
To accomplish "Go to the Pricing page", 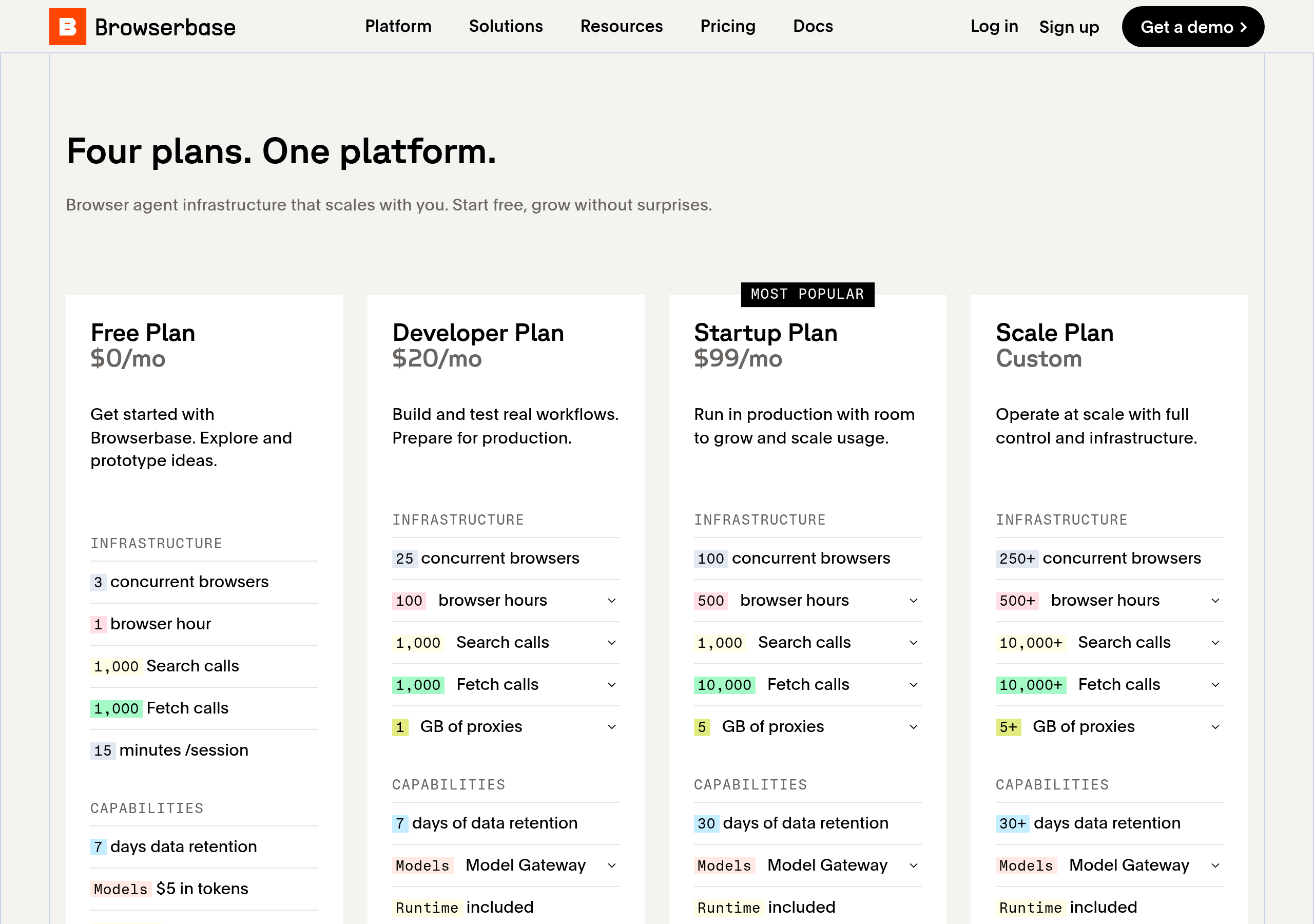I will coord(728,26).
